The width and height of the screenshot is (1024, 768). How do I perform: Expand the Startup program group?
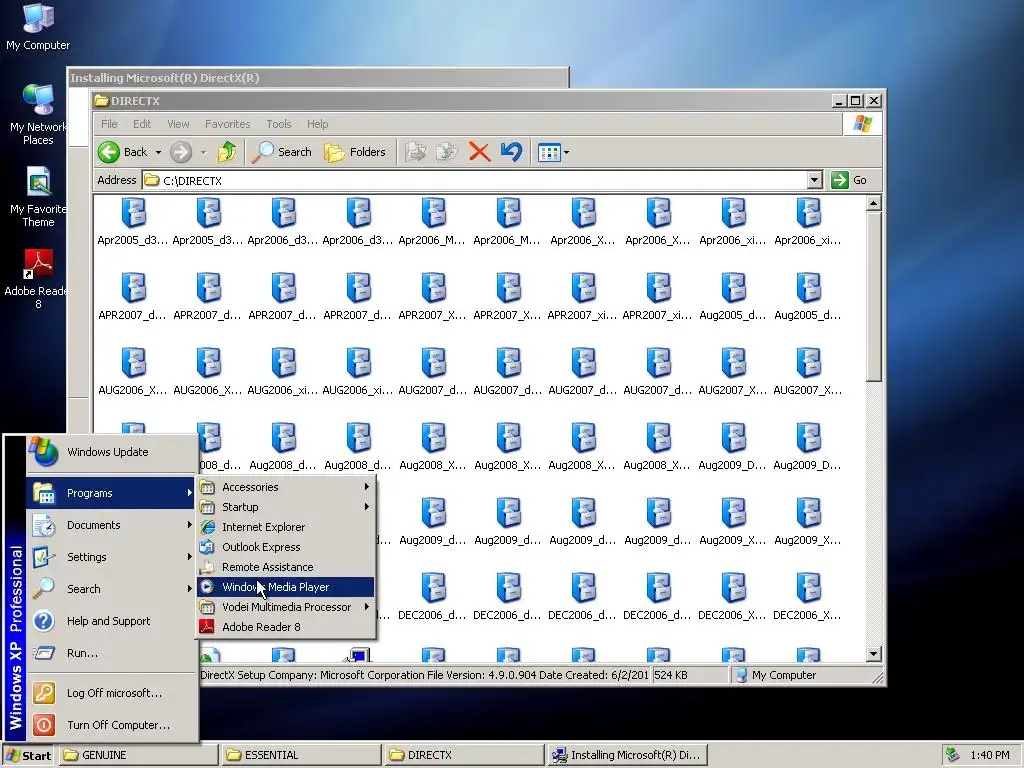click(286, 507)
